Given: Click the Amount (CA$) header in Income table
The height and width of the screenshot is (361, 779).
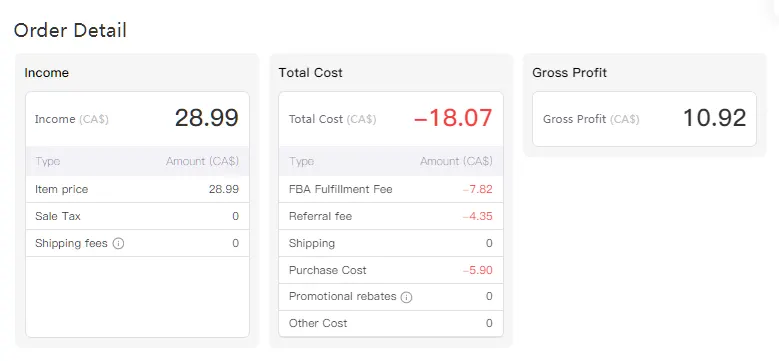Looking at the screenshot, I should [x=202, y=161].
